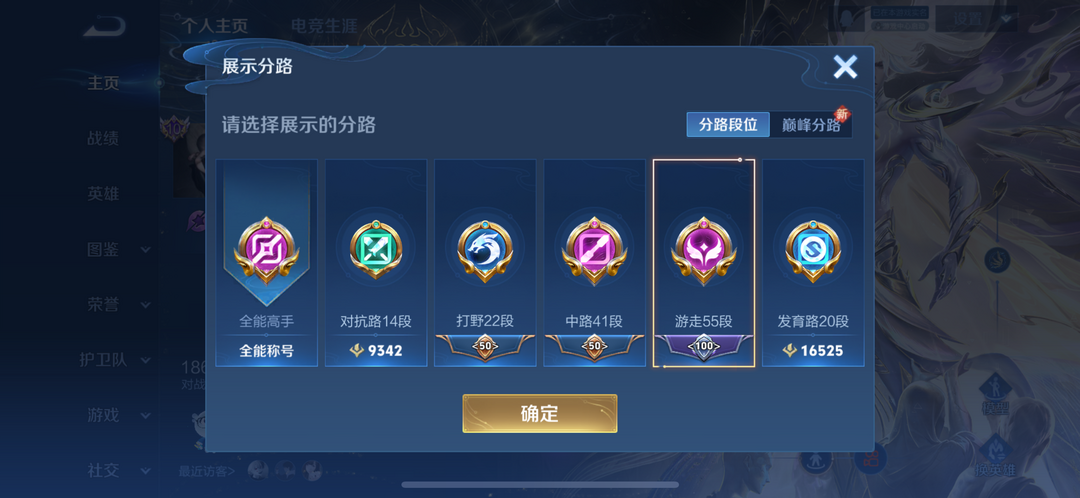
Task: Open the 电竞生涯 tab
Action: (x=324, y=26)
